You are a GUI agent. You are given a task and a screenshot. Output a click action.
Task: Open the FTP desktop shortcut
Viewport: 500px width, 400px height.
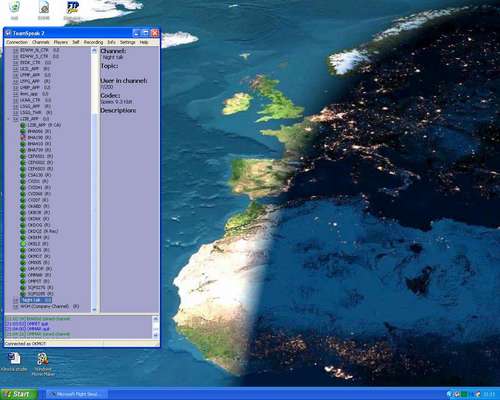(x=72, y=10)
